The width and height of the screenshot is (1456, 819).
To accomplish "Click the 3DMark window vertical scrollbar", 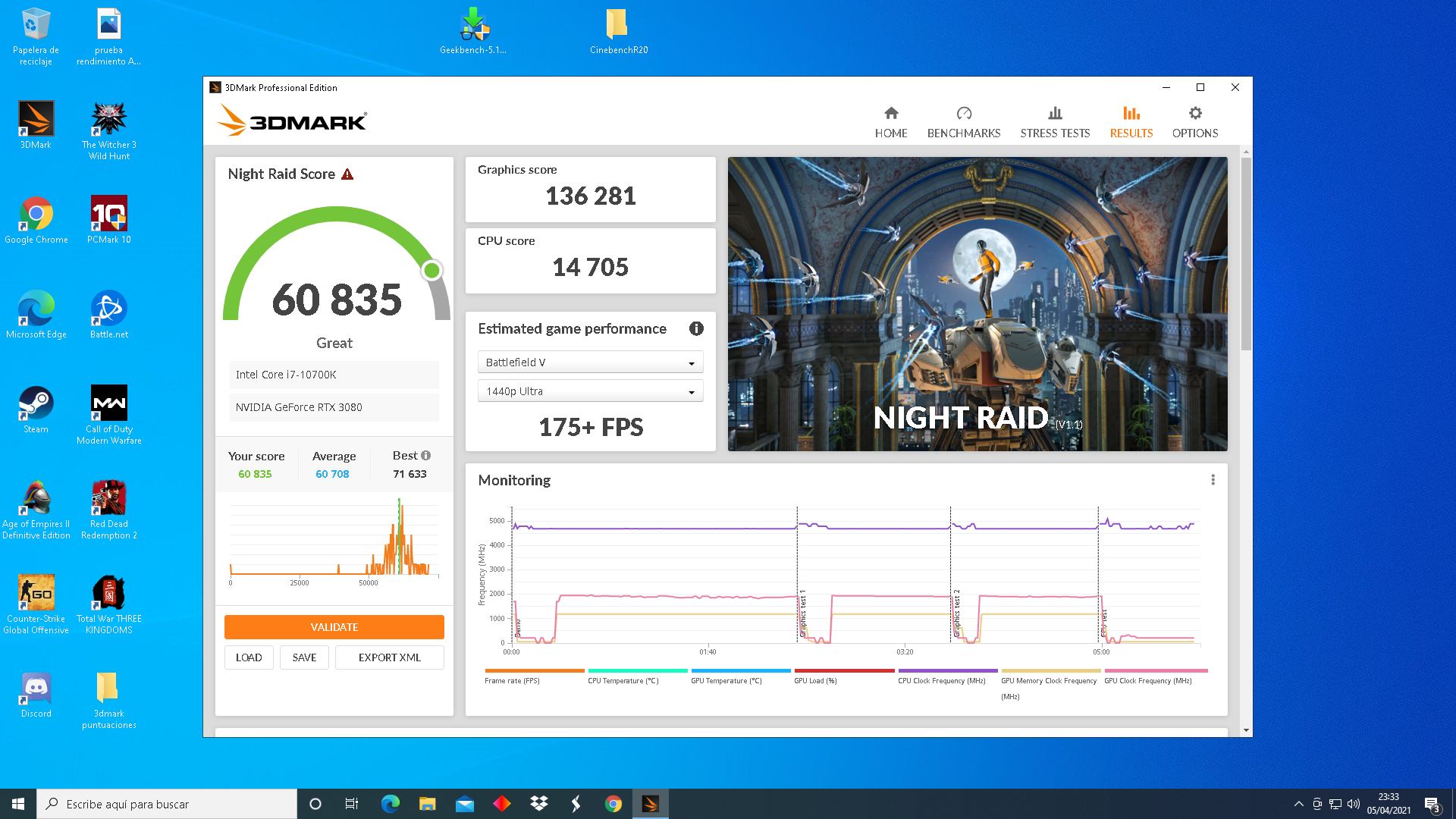I will pos(1246,255).
